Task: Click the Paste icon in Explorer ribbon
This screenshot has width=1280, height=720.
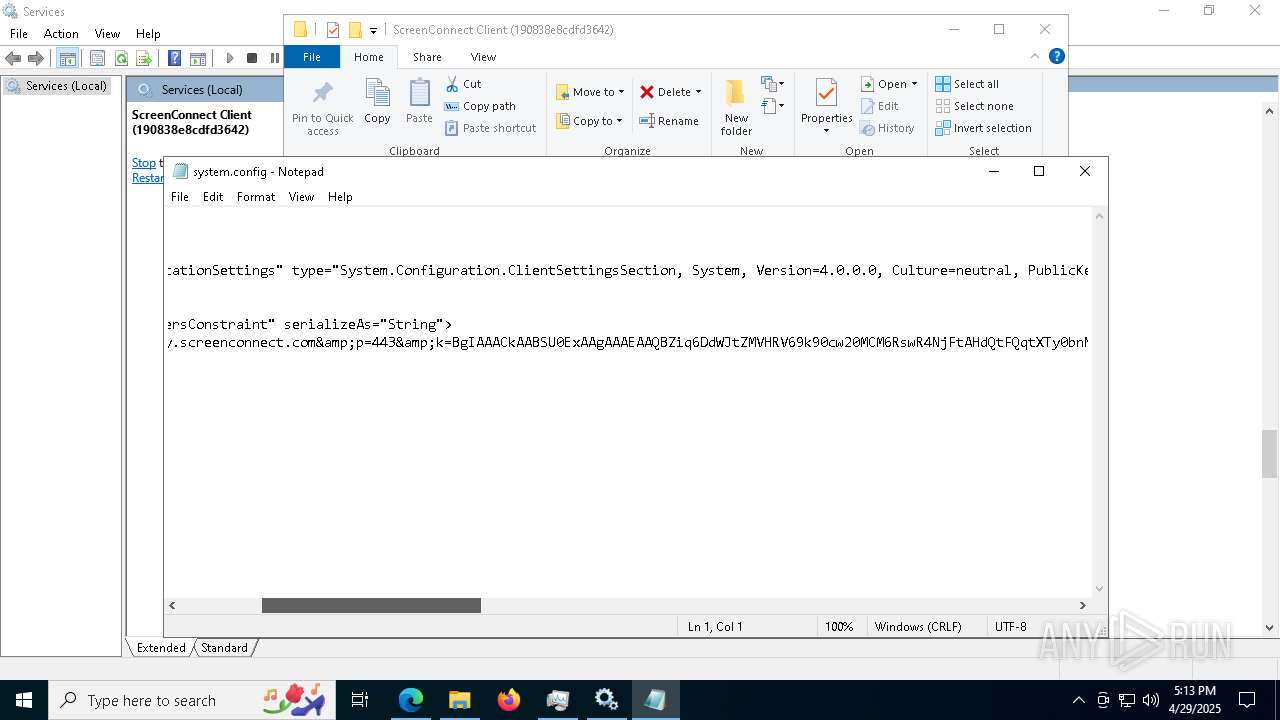Action: click(x=419, y=102)
